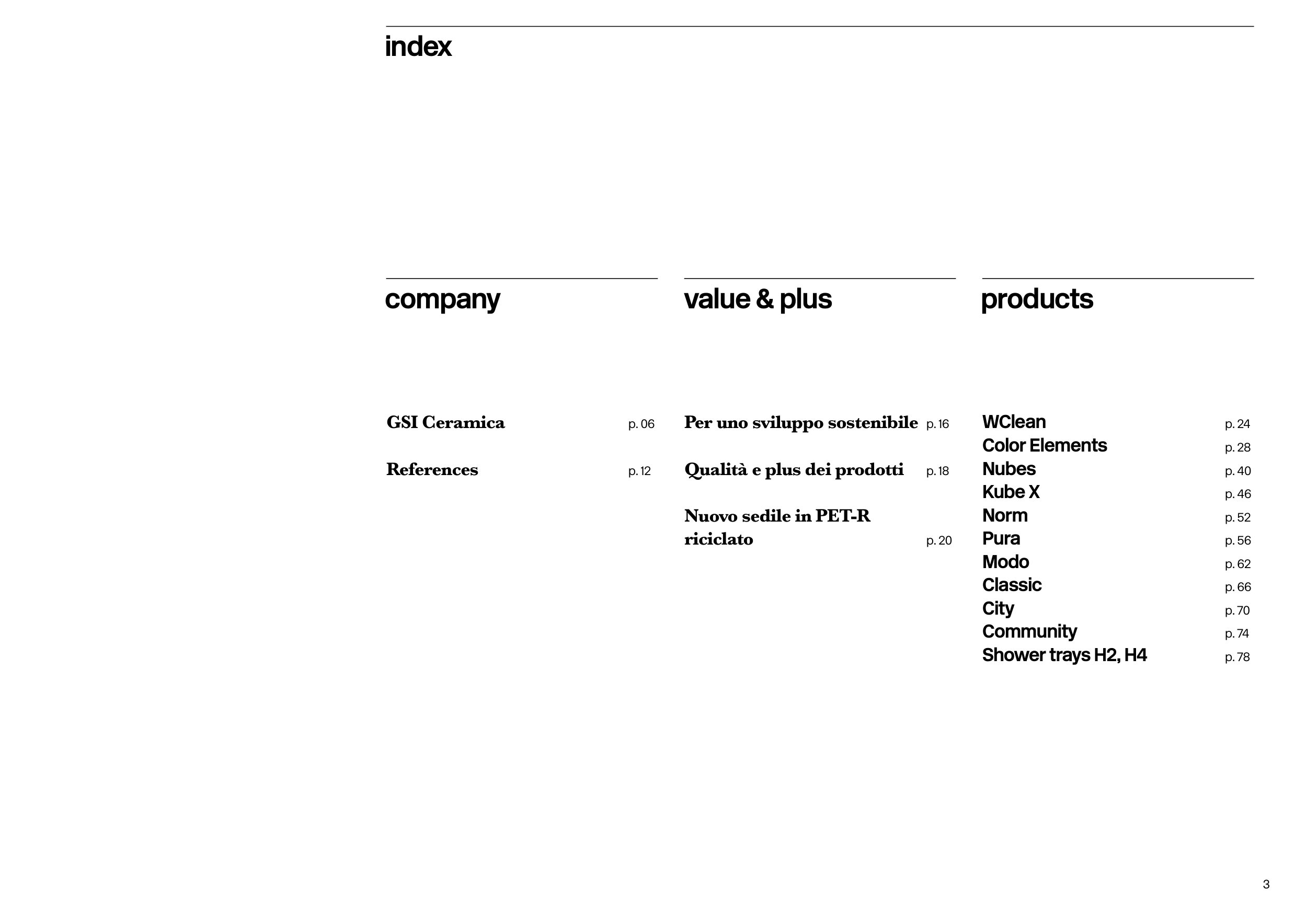The image size is (1307, 924).
Task: Click the company section heading
Action: click(442, 299)
